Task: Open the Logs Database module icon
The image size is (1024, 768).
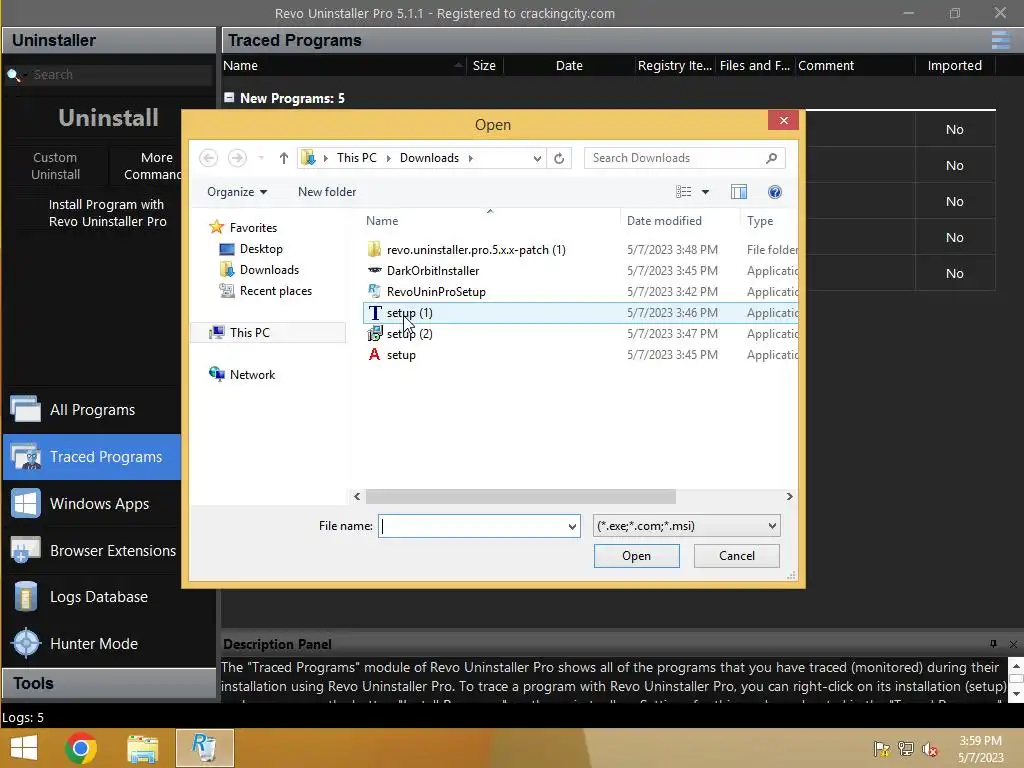Action: (x=25, y=596)
